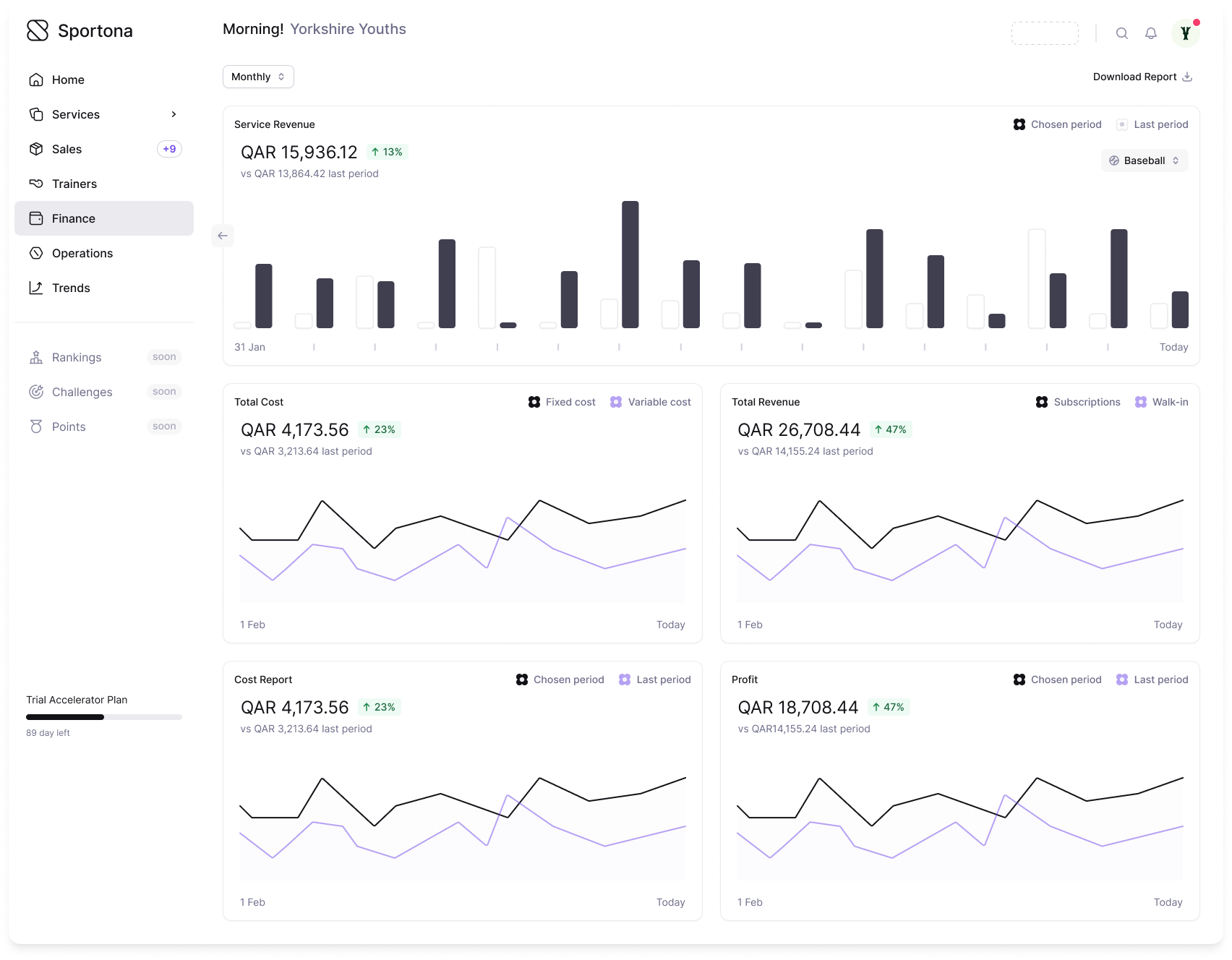
Task: Toggle Chosen period legend in Service Revenue
Action: 1057,124
